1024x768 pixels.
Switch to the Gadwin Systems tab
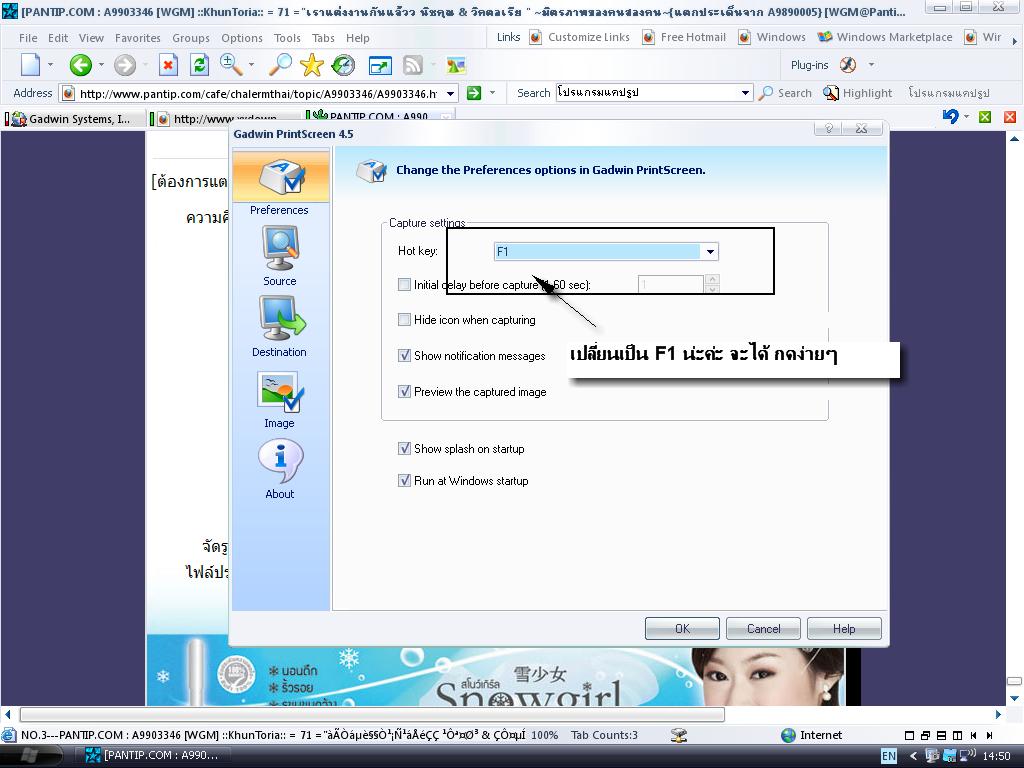tap(72, 119)
